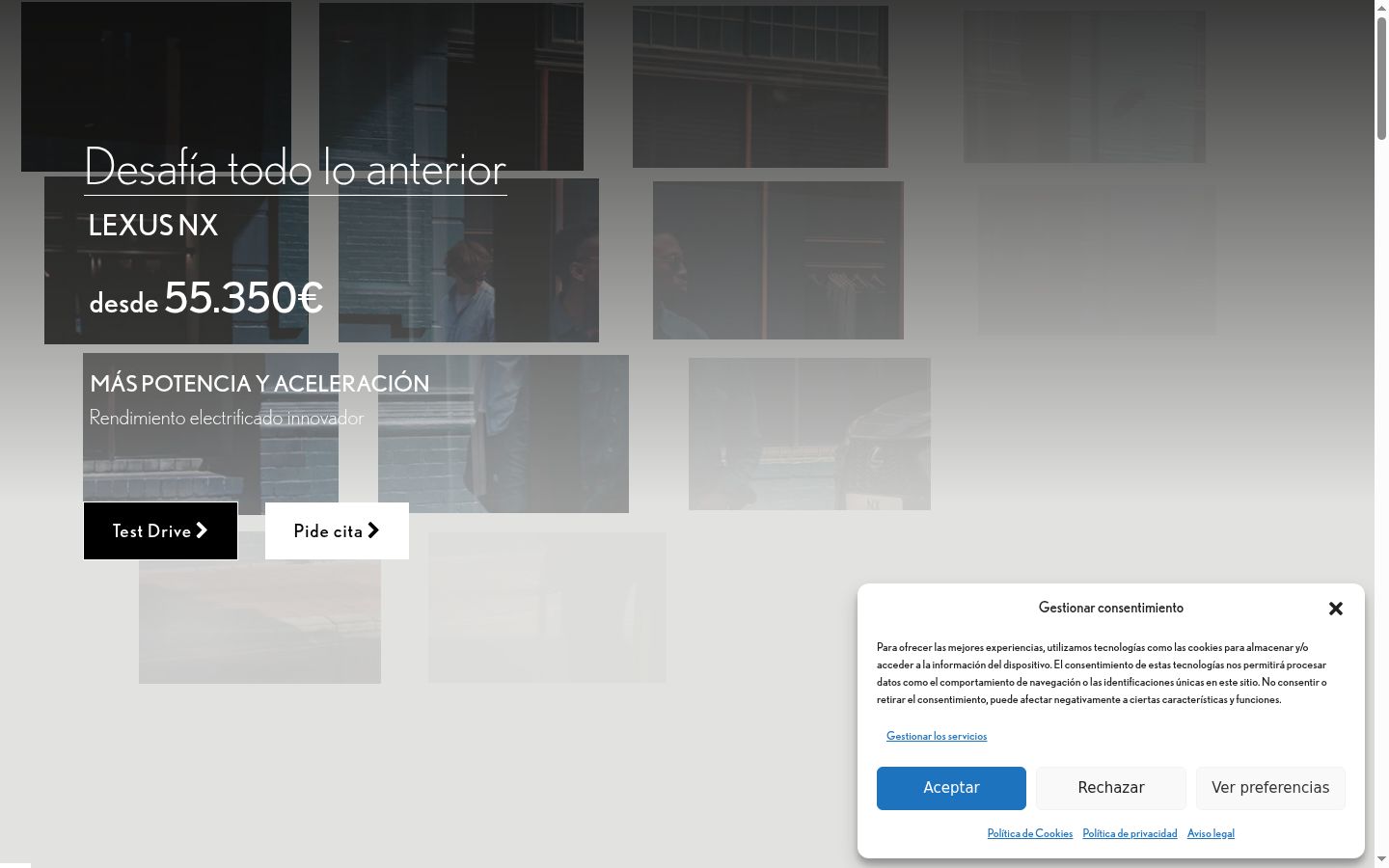The image size is (1389, 868).
Task: Open the Gestionar los servicios link
Action: pos(937,736)
